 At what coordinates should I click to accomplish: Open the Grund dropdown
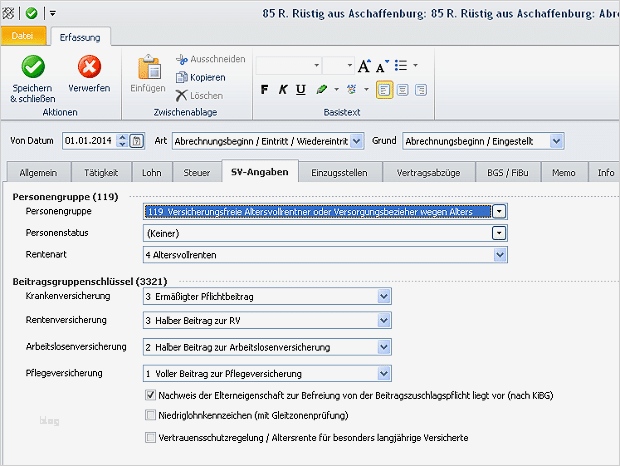[556, 141]
